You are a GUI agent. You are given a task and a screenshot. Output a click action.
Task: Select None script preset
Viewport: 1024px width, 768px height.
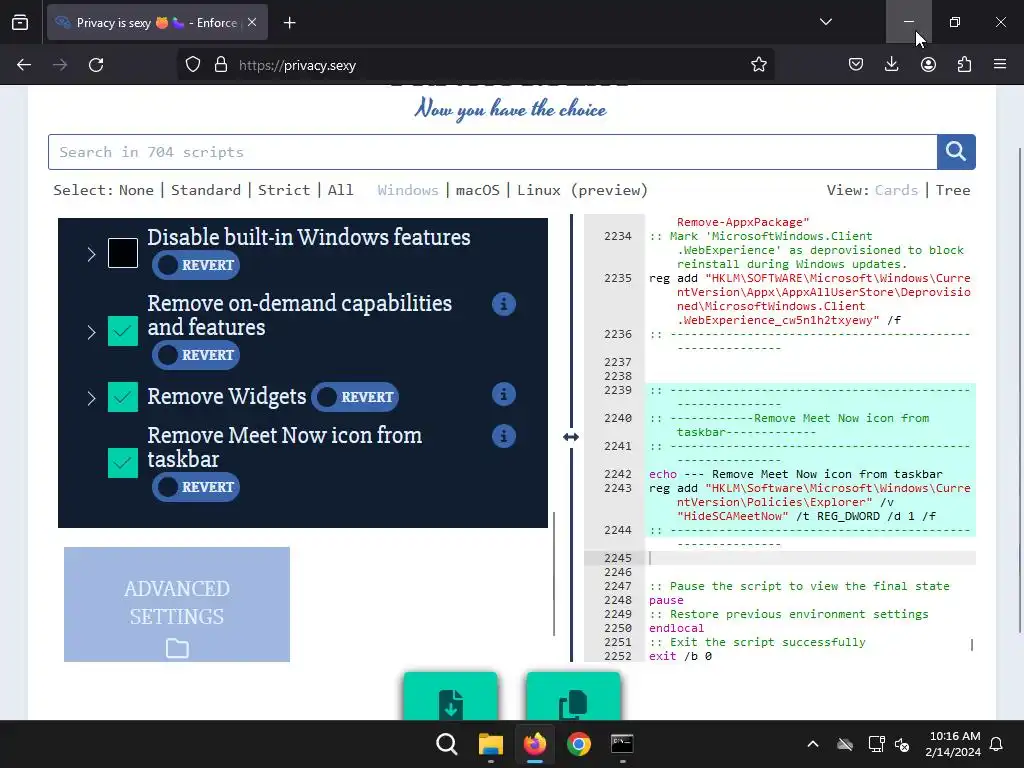[x=136, y=190]
